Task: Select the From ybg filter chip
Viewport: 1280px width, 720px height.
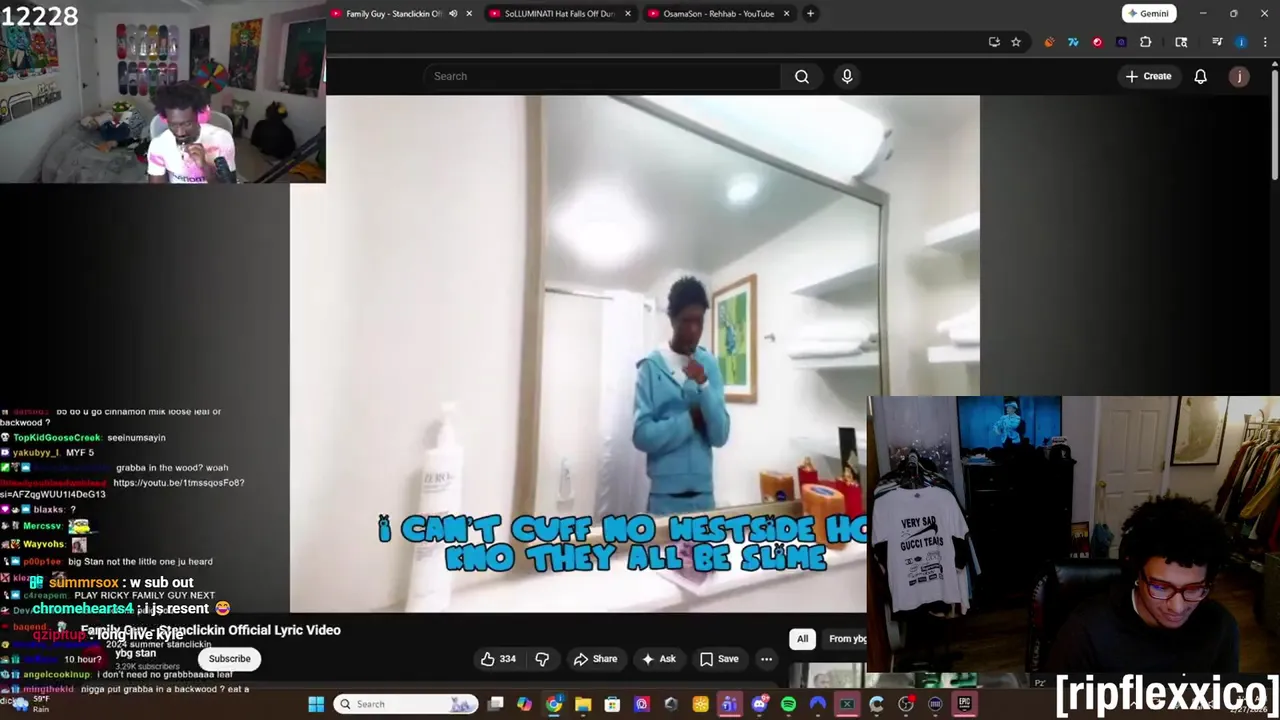Action: point(847,639)
